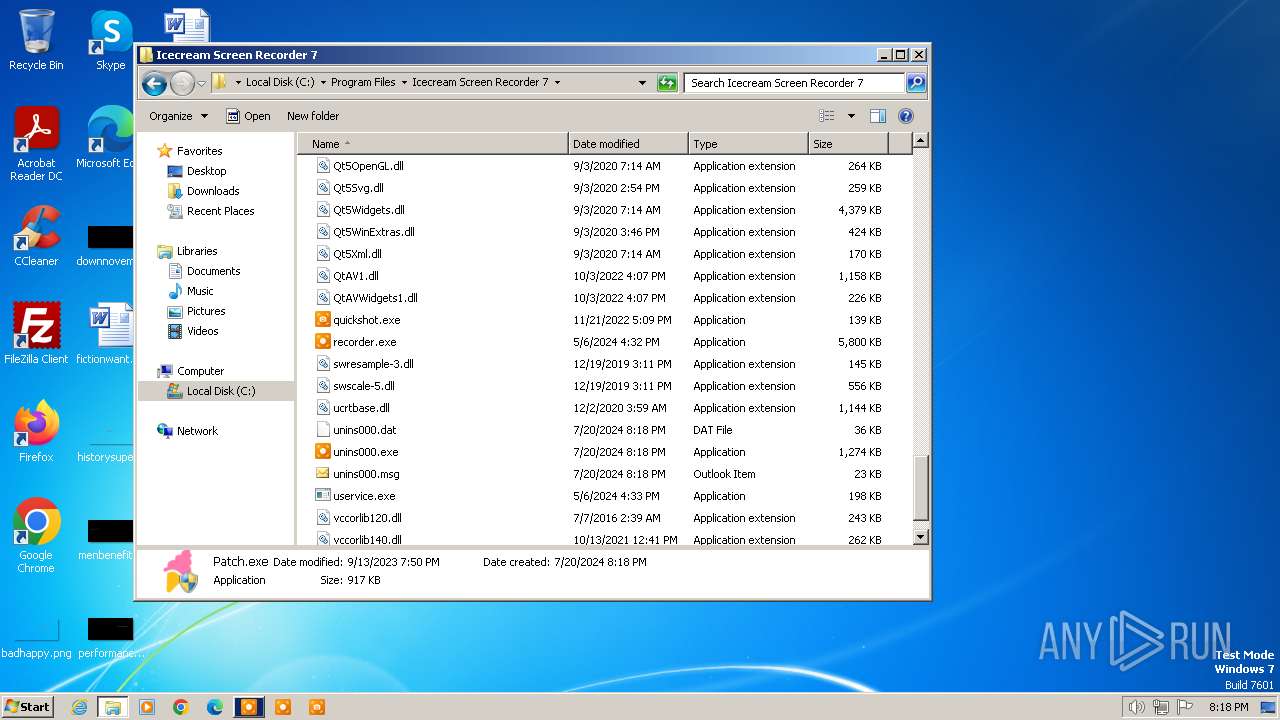Select the Music library
The width and height of the screenshot is (1280, 720).
pyautogui.click(x=200, y=291)
